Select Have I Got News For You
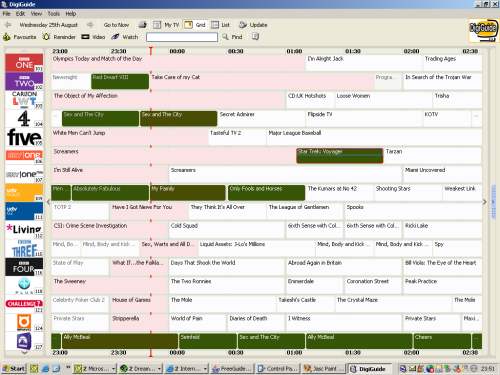The height and width of the screenshot is (375, 500). pos(149,211)
